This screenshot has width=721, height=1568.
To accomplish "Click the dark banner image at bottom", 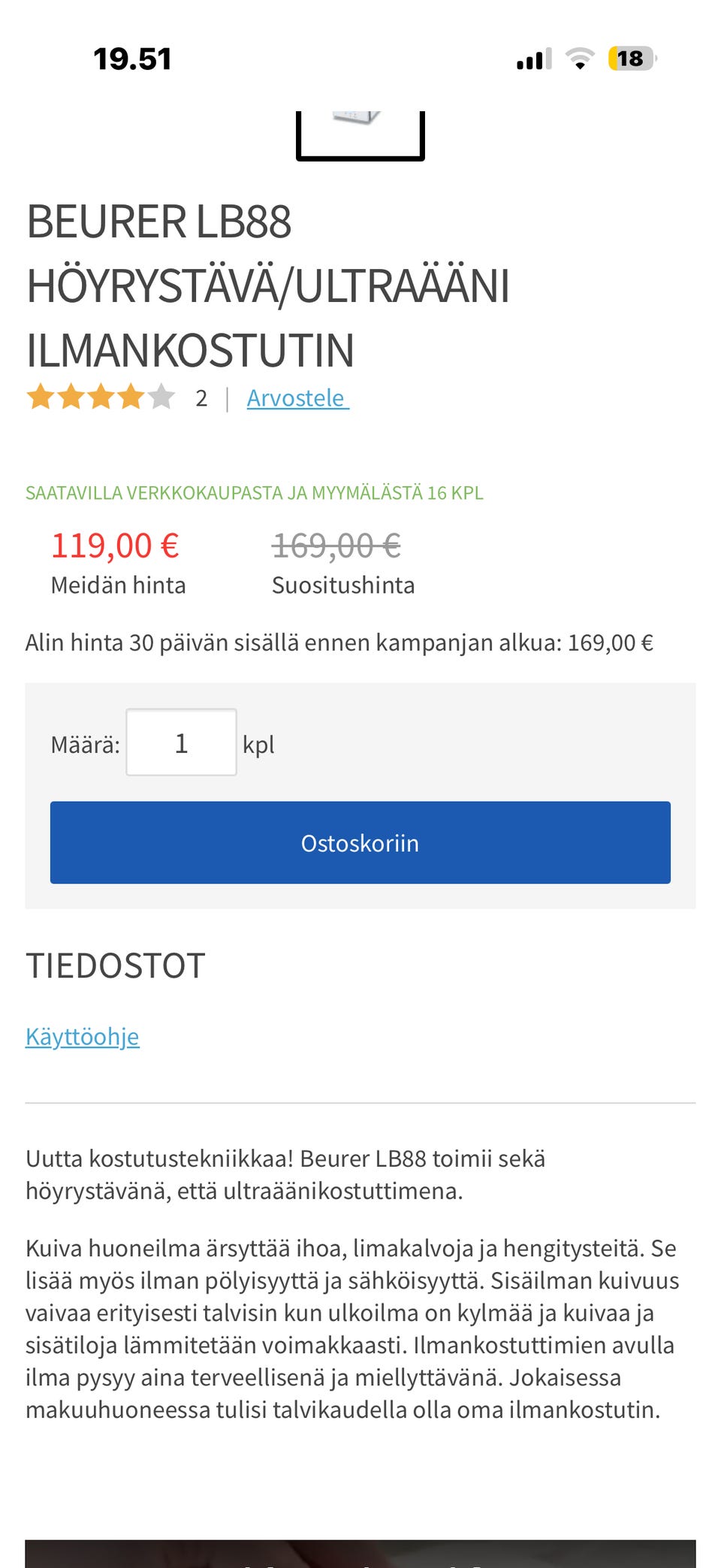I will [x=360, y=1553].
